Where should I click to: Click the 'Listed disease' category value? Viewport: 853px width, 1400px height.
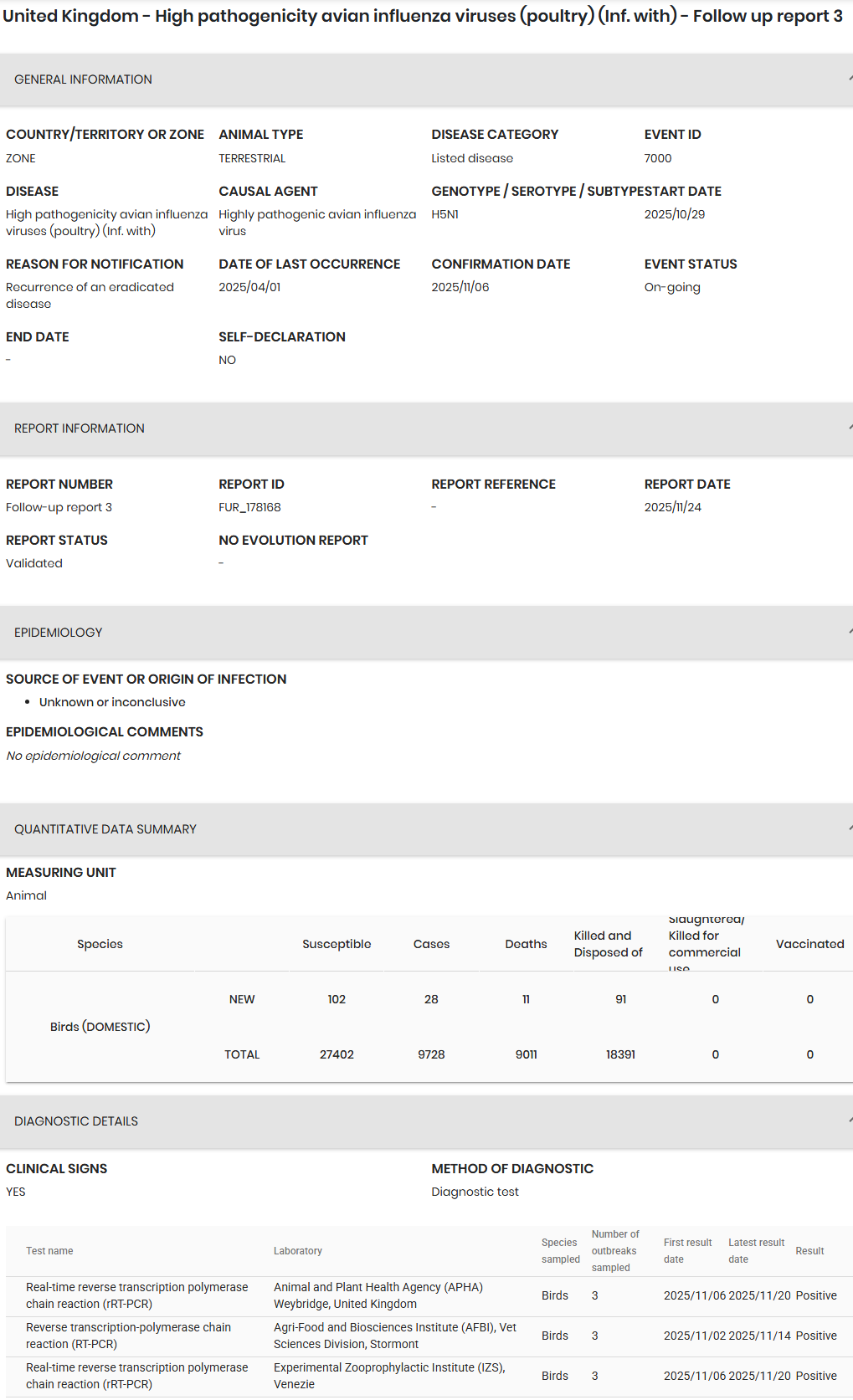pos(472,158)
